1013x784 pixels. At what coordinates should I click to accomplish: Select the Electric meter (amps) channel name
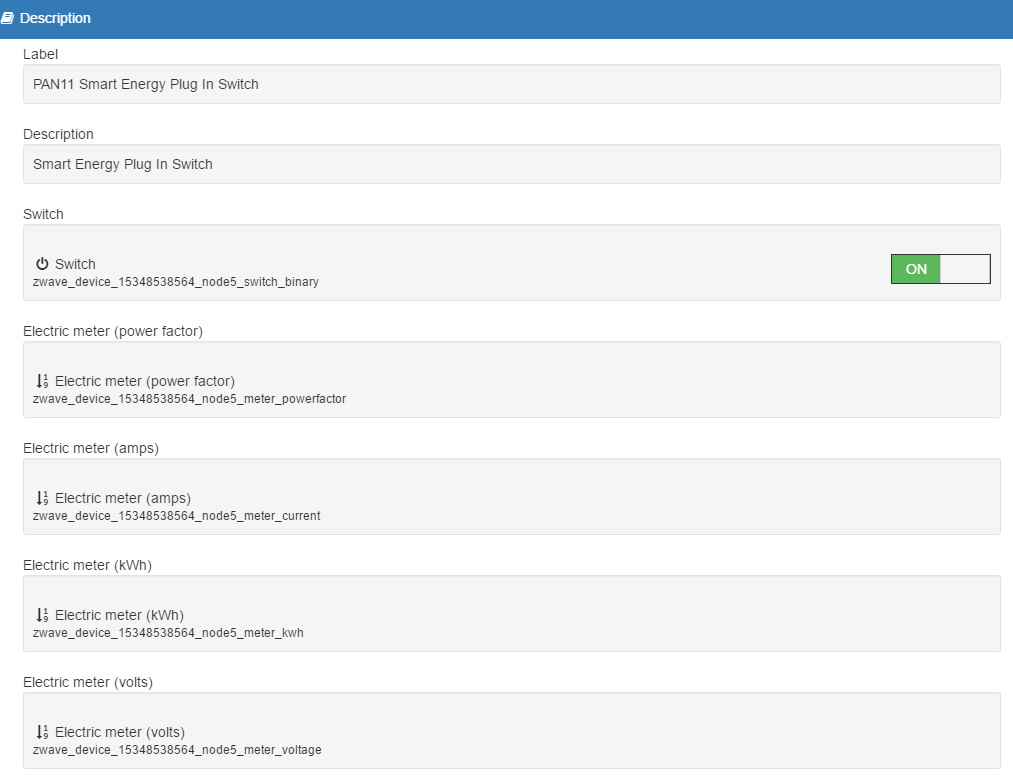[123, 498]
